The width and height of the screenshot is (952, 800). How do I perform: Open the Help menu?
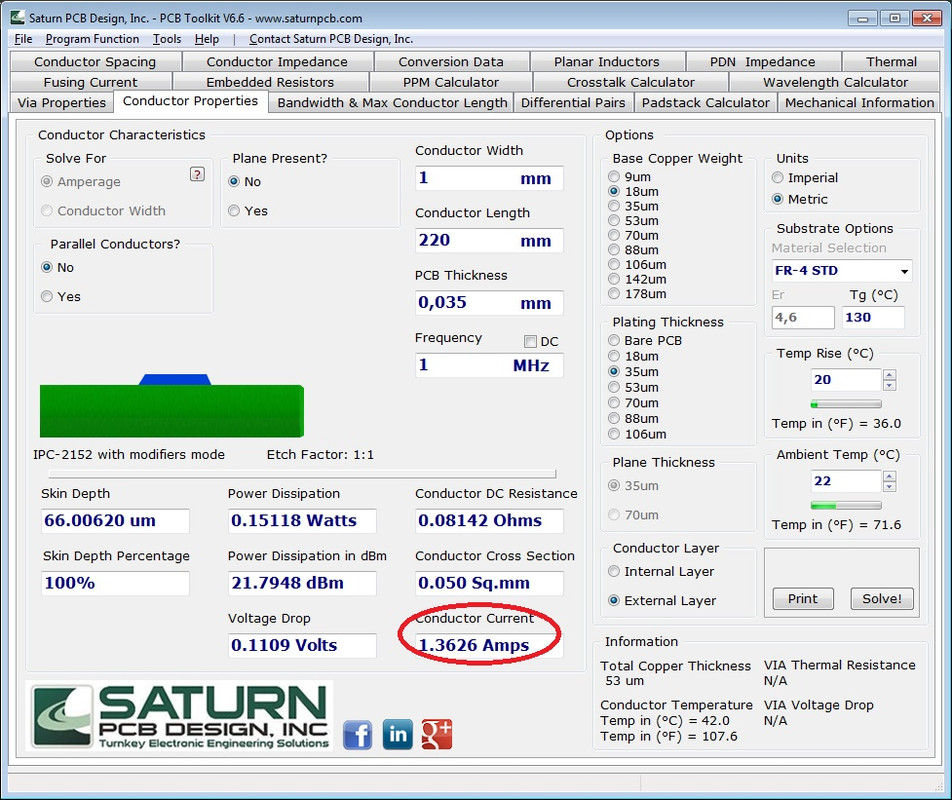pyautogui.click(x=206, y=39)
